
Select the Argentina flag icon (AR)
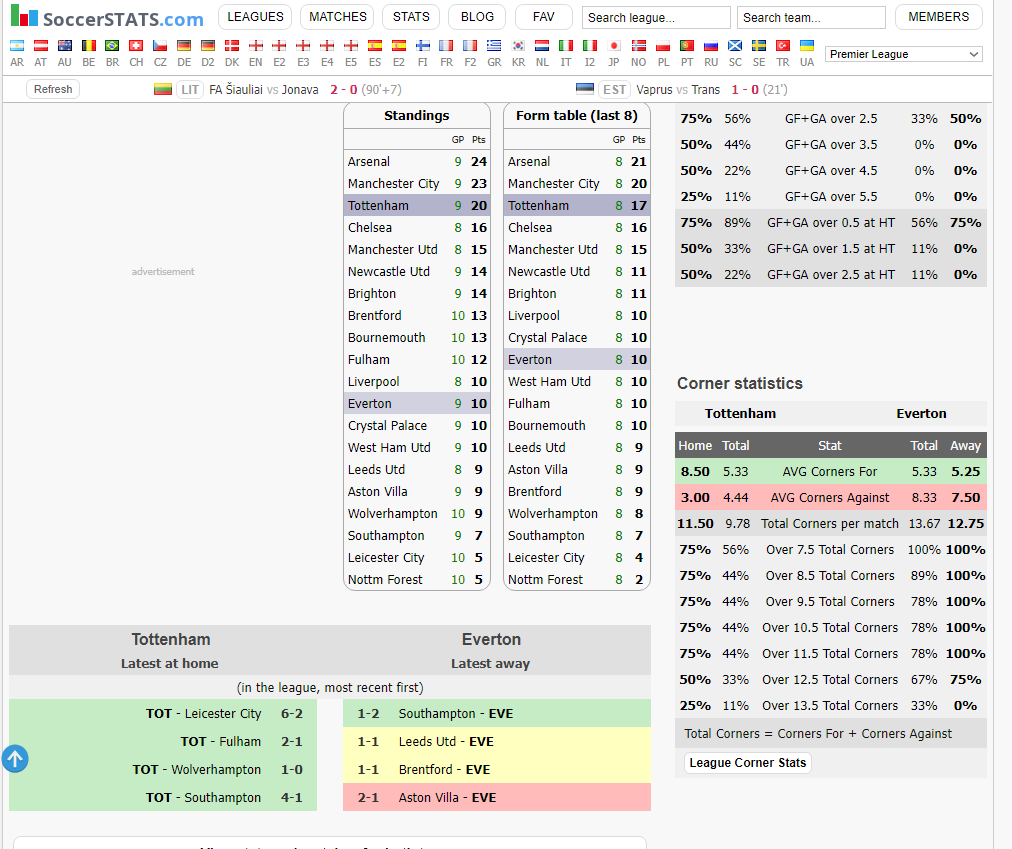(x=16, y=46)
